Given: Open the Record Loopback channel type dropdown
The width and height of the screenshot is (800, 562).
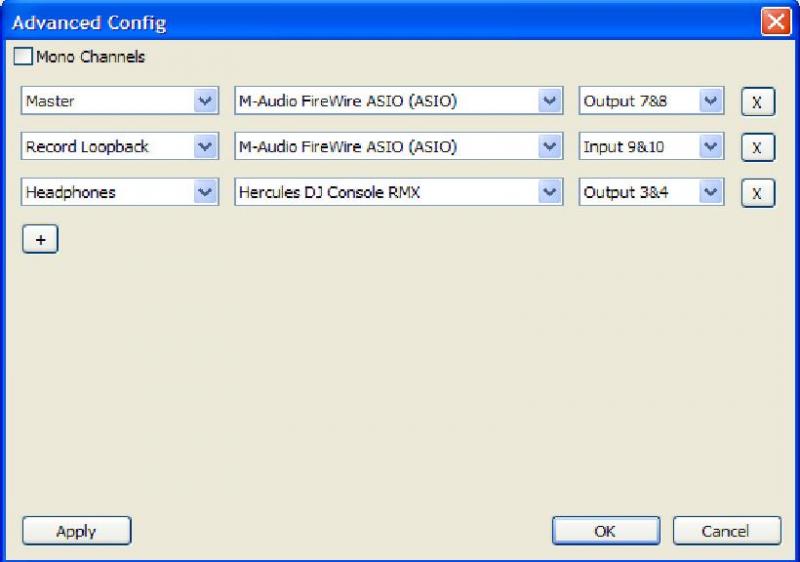Looking at the screenshot, I should point(120,146).
